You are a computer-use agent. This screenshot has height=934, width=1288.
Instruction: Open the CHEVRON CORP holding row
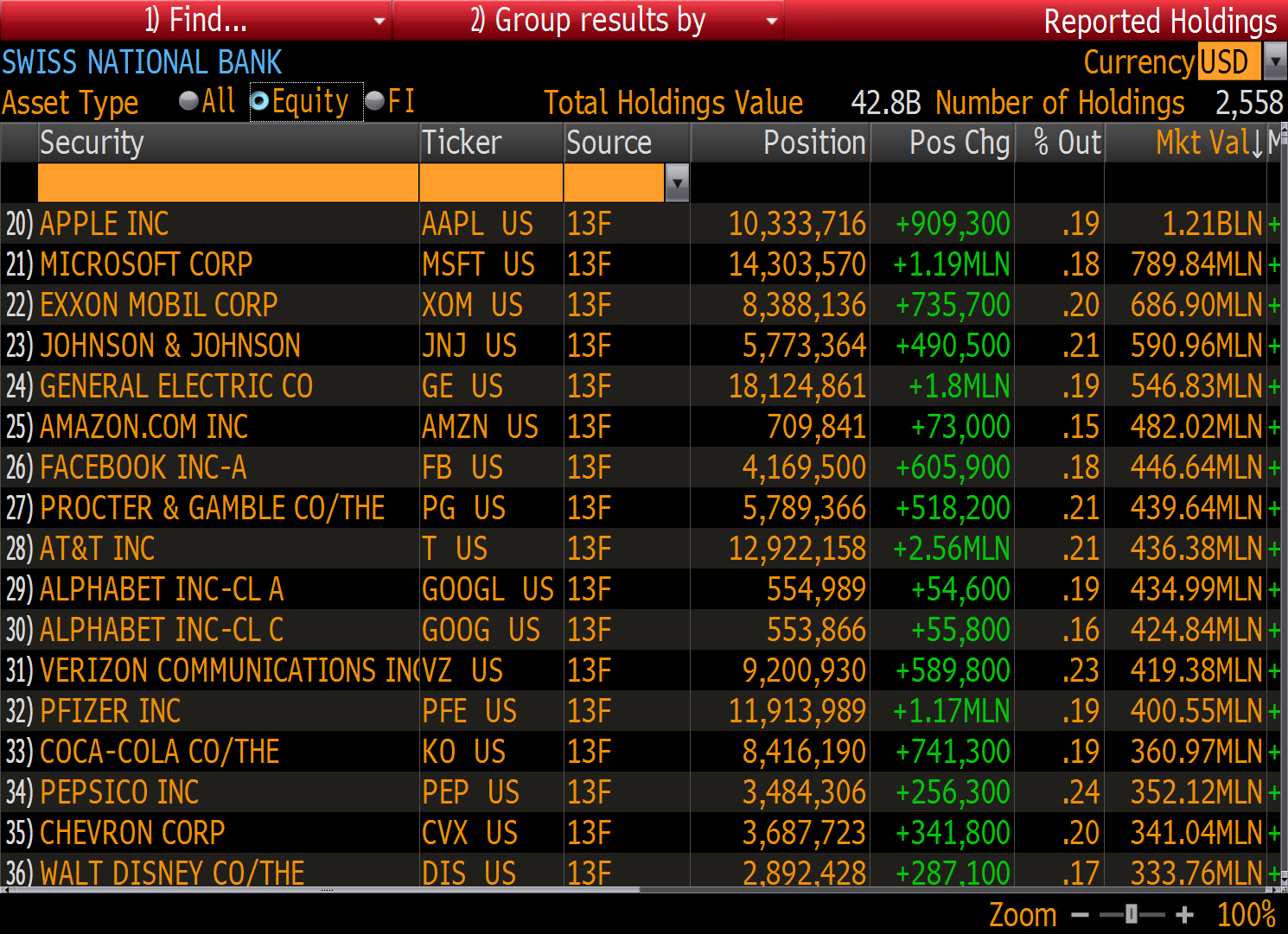(x=641, y=833)
